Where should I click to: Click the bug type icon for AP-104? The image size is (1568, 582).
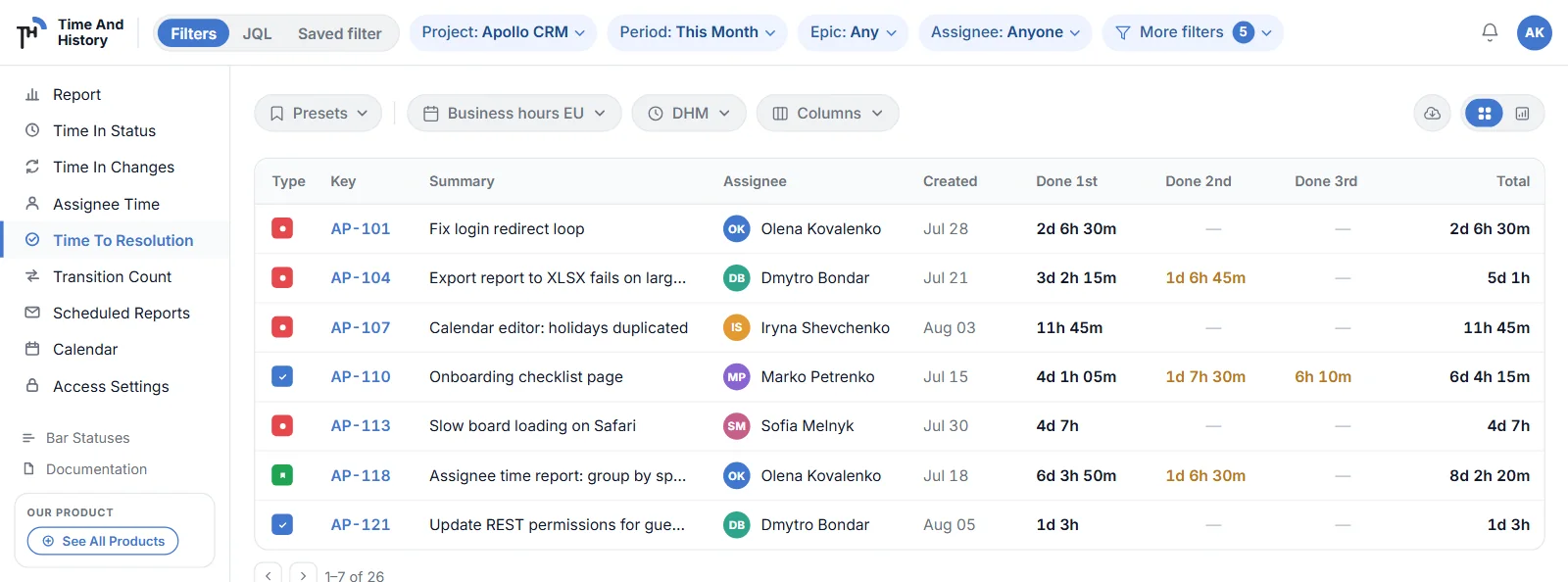coord(282,277)
